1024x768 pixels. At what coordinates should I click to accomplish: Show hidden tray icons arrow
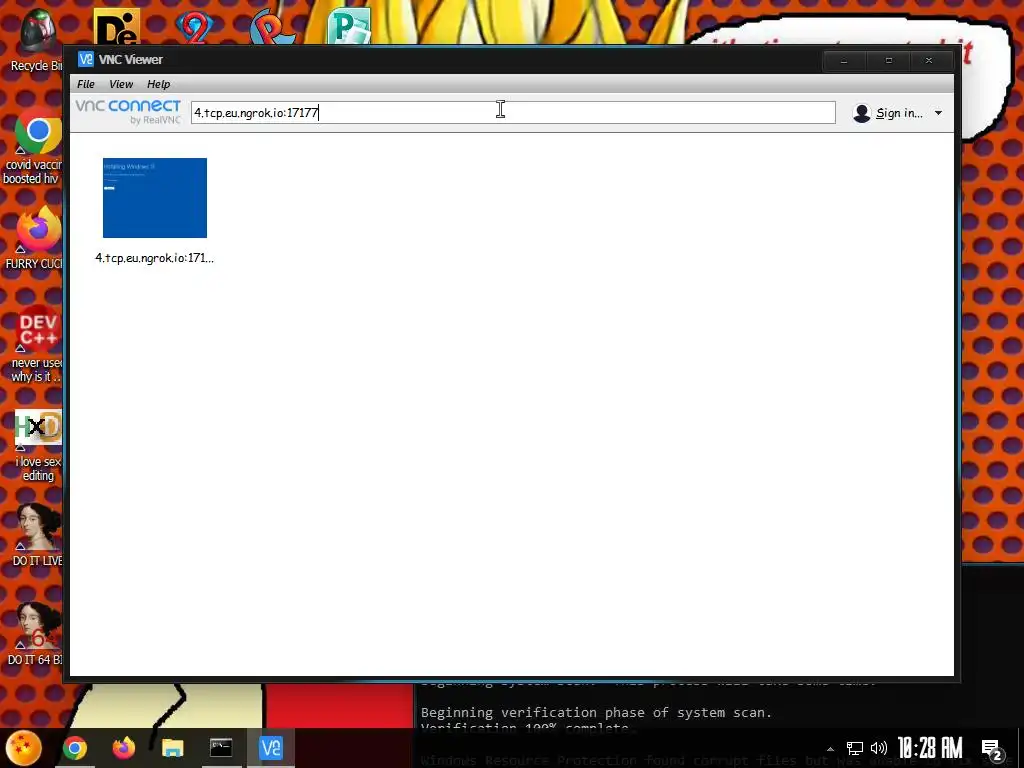[x=831, y=748]
